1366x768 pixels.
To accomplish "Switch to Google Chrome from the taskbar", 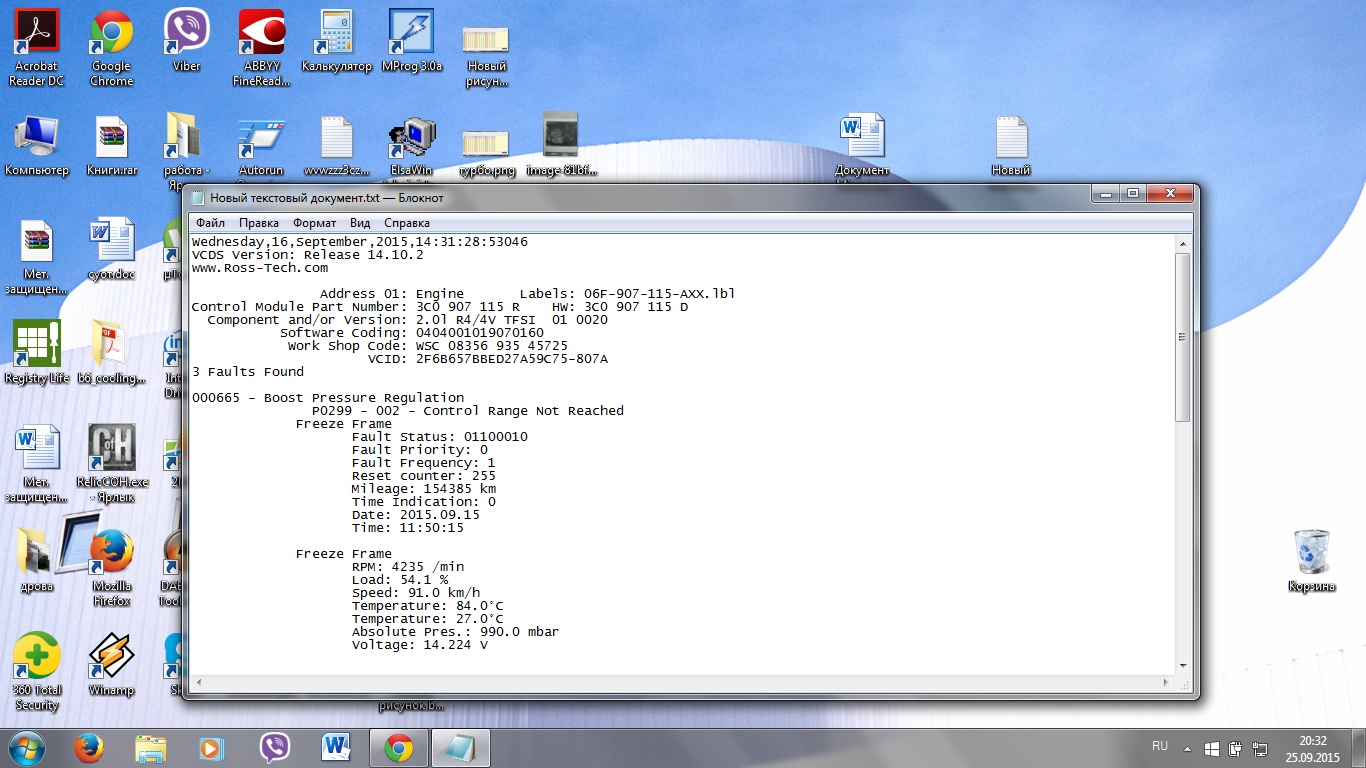I will [x=399, y=748].
